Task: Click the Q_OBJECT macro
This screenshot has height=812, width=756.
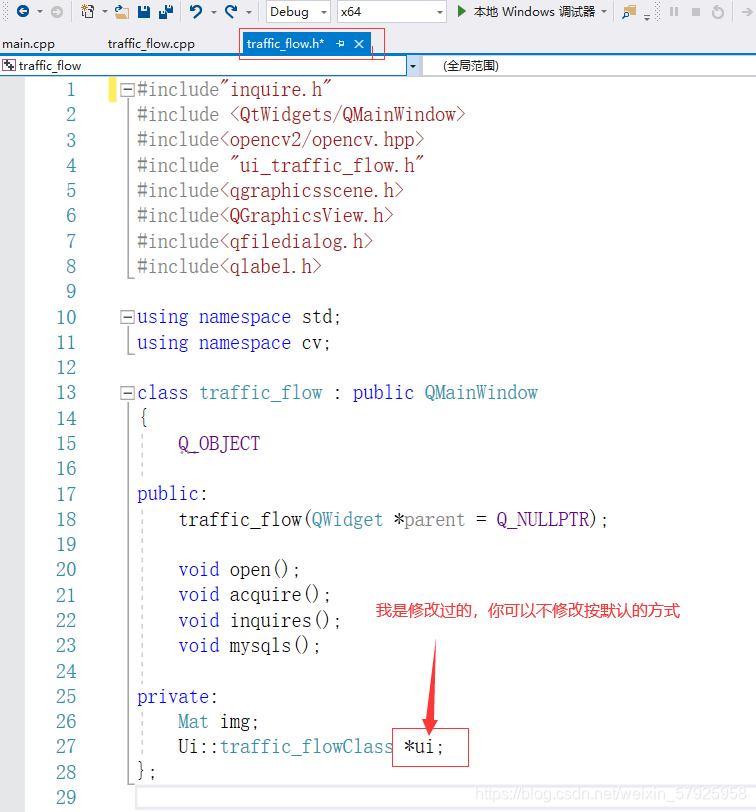Action: pos(219,444)
